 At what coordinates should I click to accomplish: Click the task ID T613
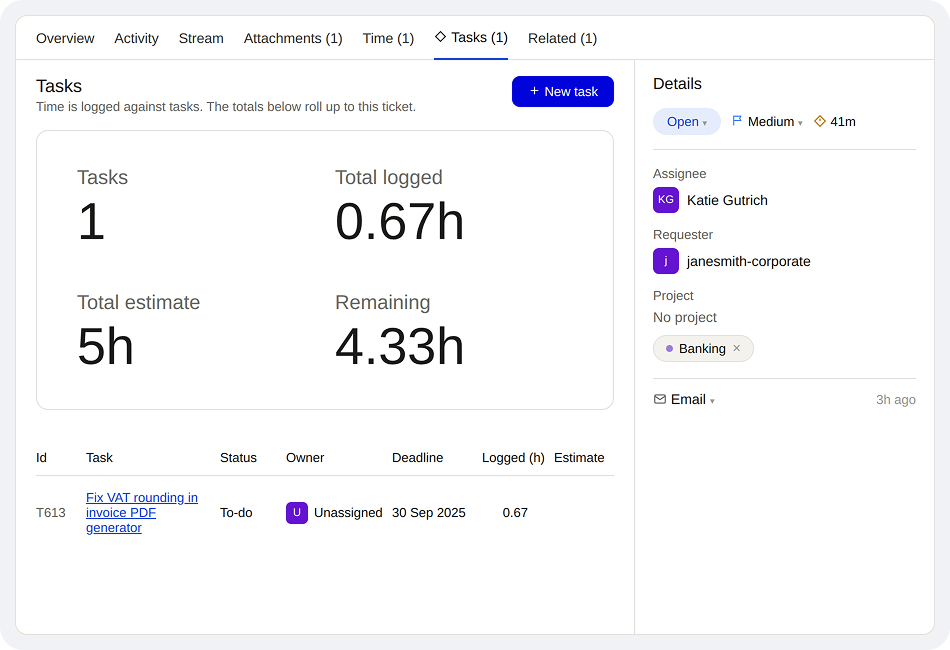tap(51, 513)
